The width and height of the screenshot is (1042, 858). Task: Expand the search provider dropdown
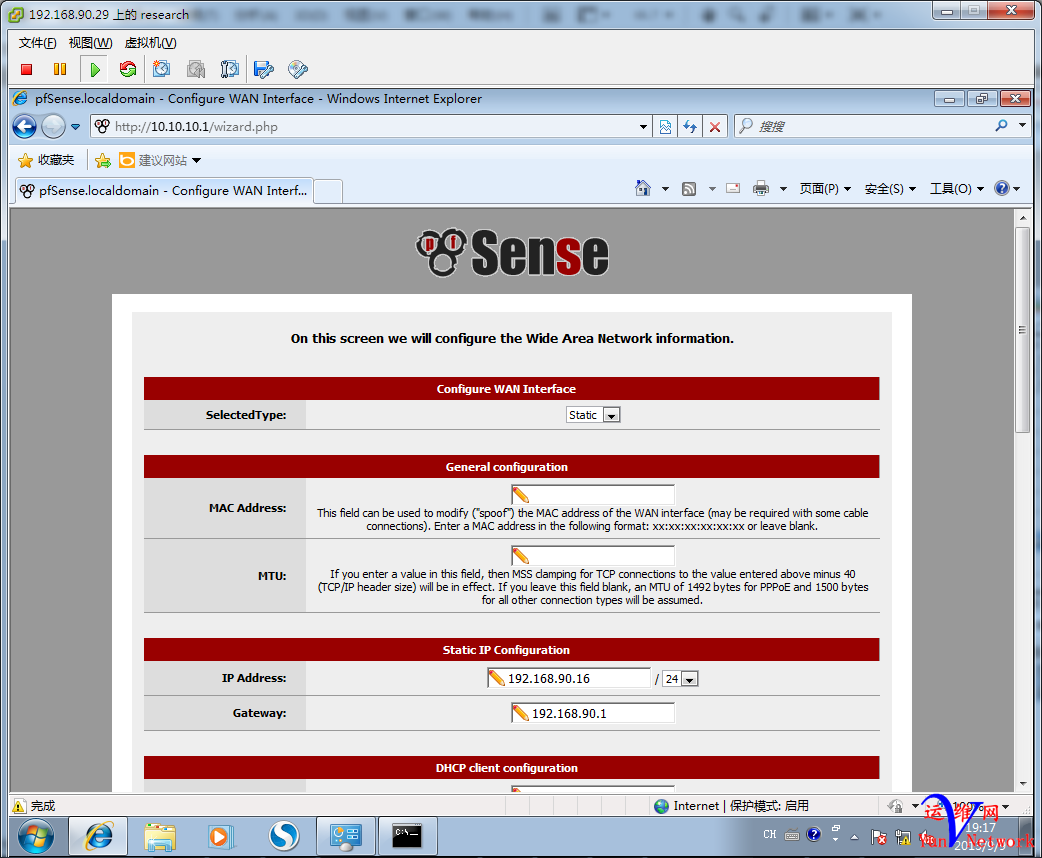(1022, 125)
